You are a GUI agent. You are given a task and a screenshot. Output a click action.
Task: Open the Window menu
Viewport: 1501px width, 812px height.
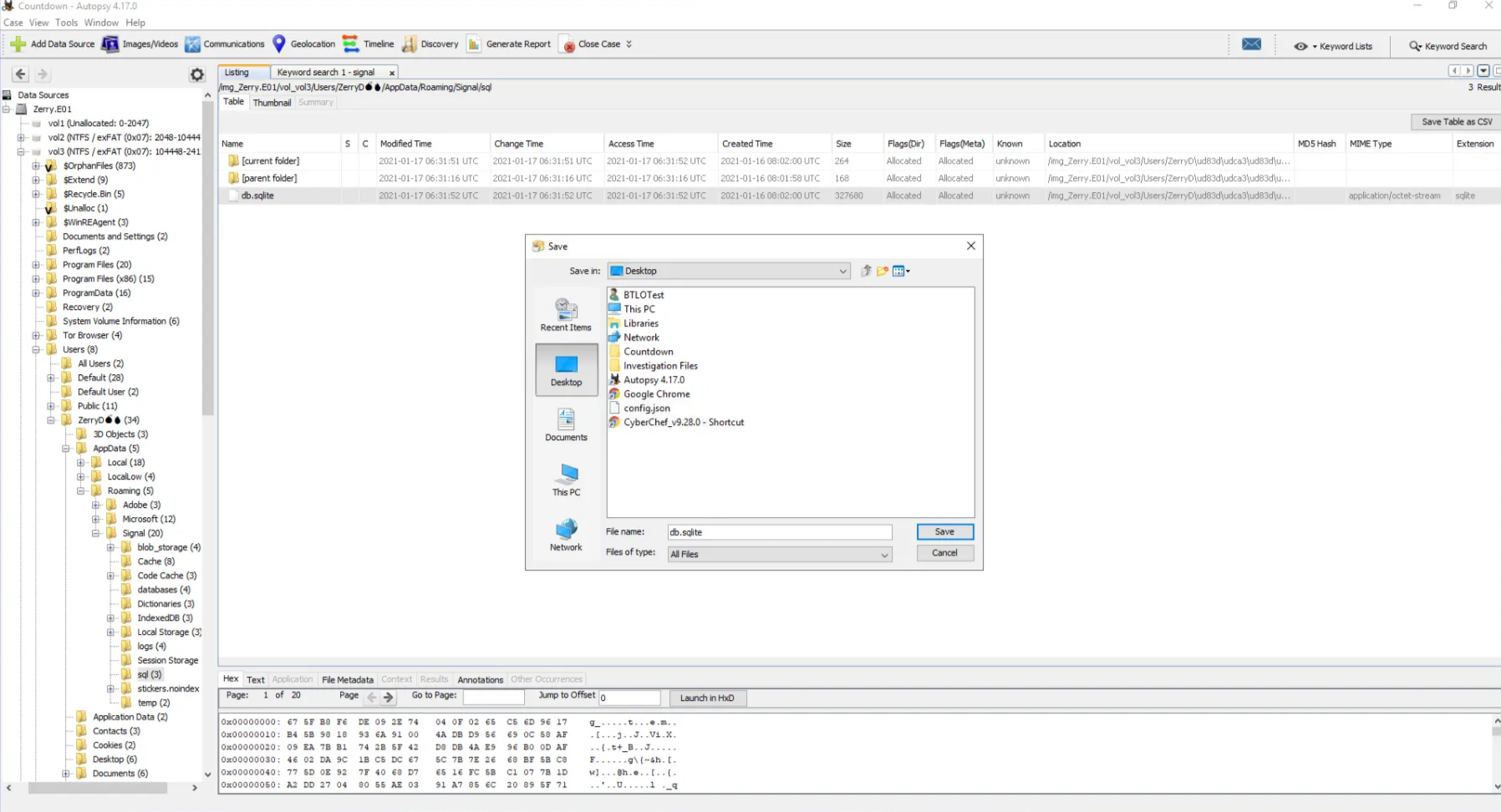(x=101, y=23)
